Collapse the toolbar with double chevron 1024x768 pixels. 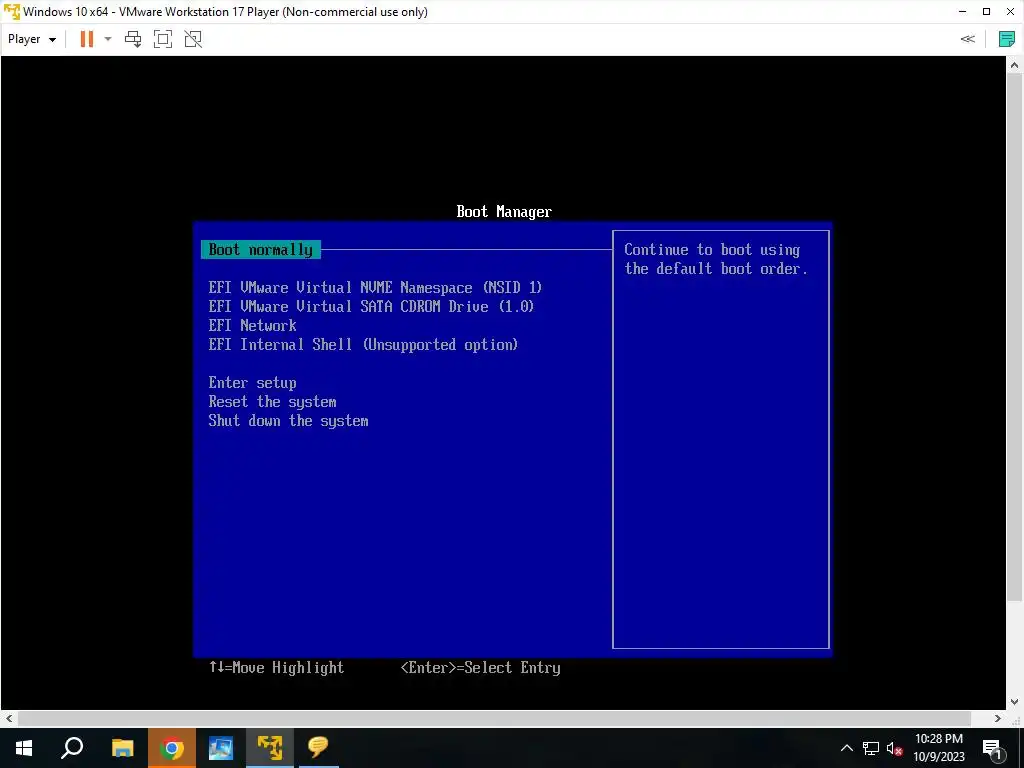(x=968, y=39)
